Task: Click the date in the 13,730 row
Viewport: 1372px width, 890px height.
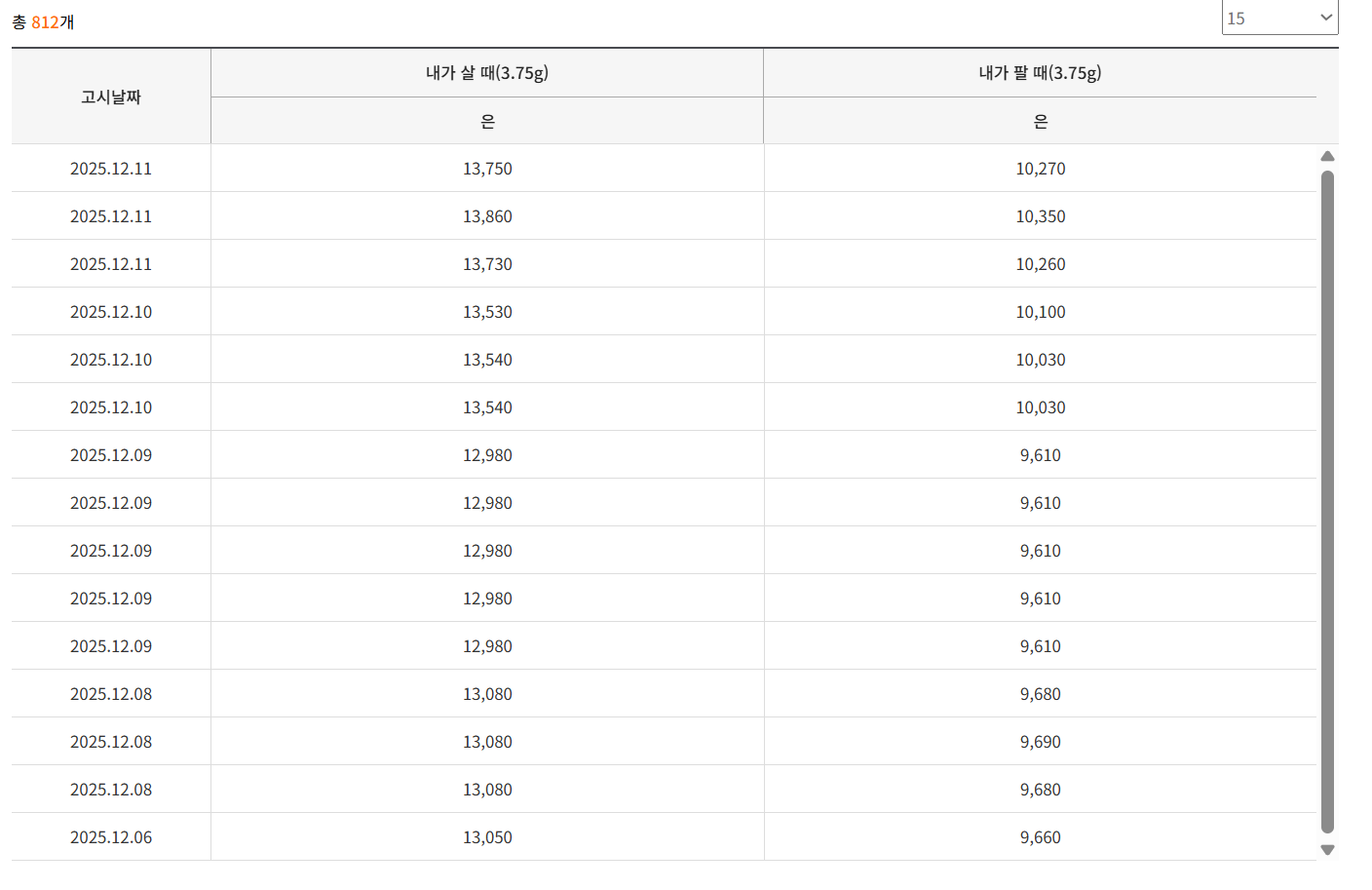Action: point(111,264)
